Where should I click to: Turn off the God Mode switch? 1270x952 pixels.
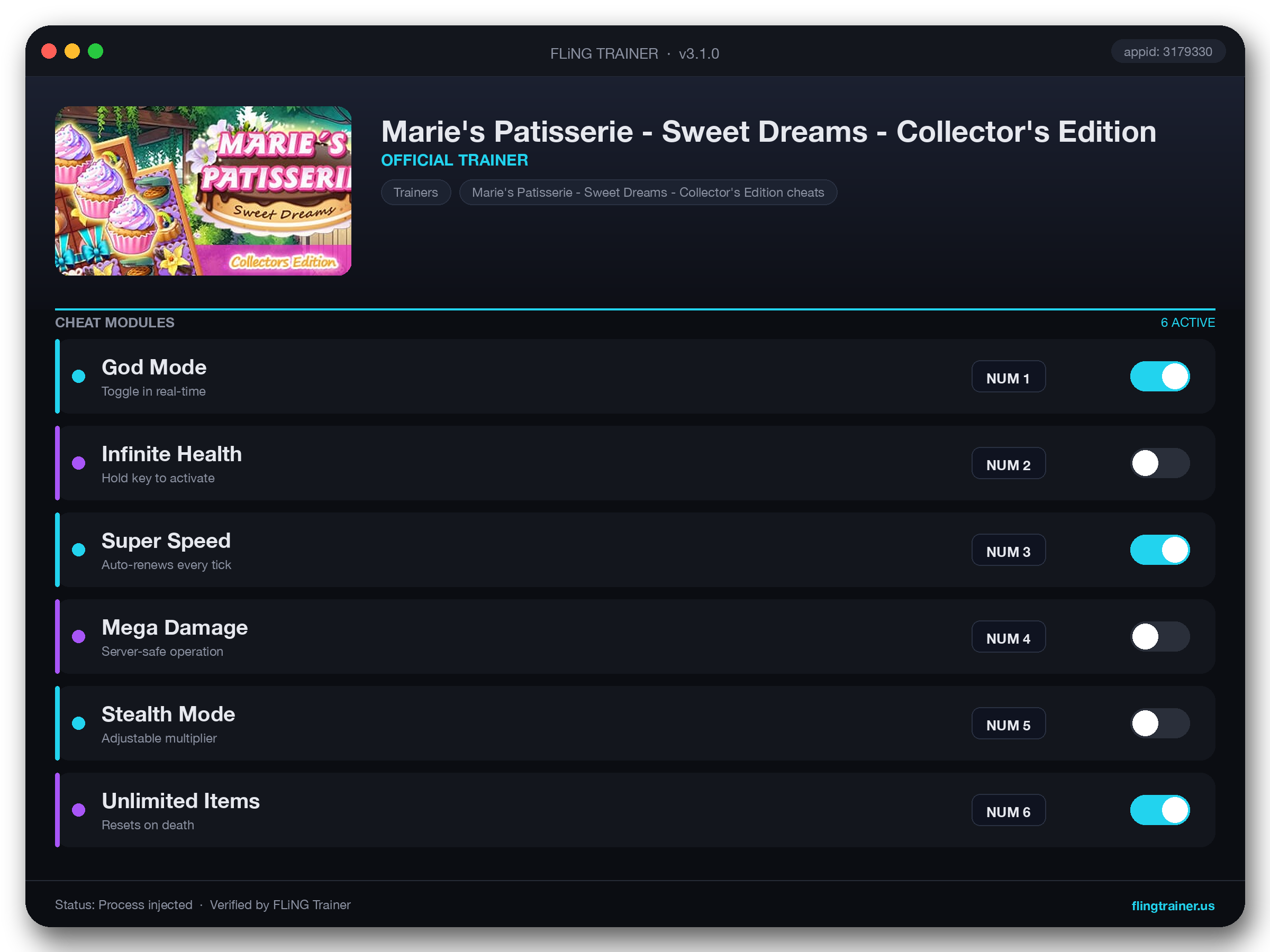(x=1159, y=377)
